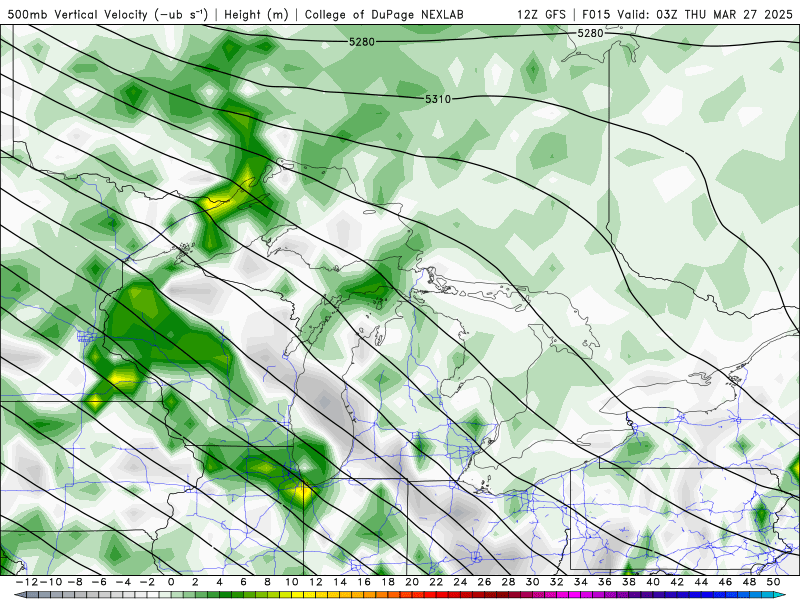800x600 pixels.
Task: Select the '32' color bar tick label
Action: click(557, 582)
